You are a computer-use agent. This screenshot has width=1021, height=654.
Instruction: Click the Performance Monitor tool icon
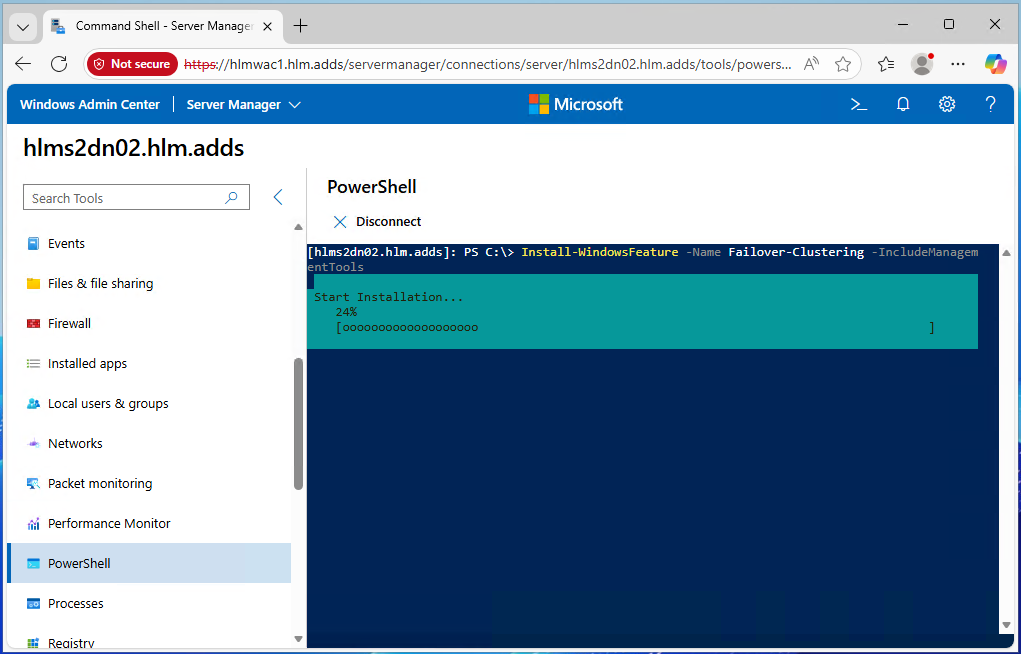pyautogui.click(x=33, y=524)
